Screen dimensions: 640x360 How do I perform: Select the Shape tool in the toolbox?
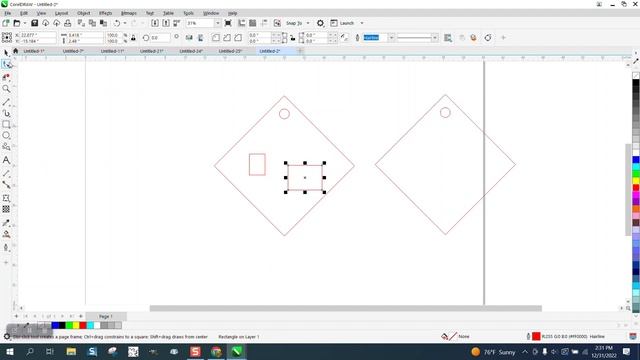(6, 64)
